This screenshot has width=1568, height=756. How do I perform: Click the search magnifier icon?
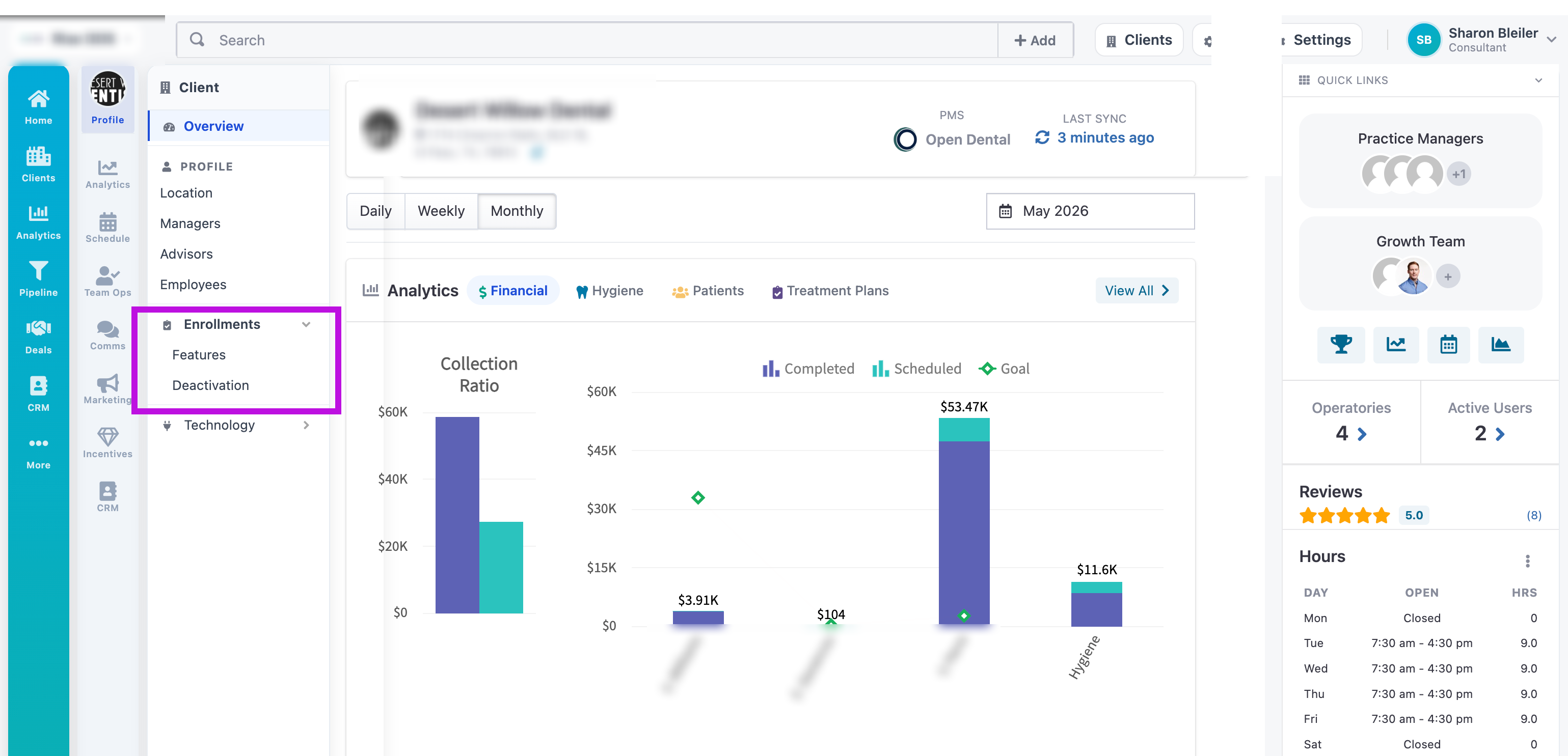point(197,40)
